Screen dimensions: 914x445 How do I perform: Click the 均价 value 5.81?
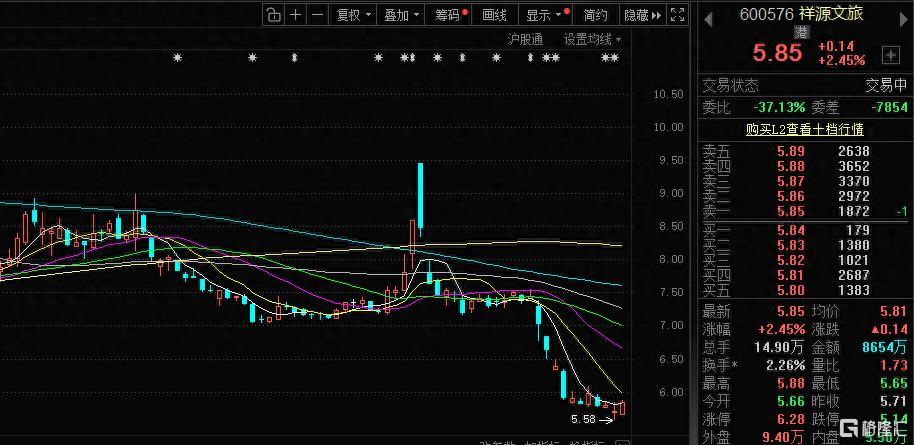click(894, 311)
